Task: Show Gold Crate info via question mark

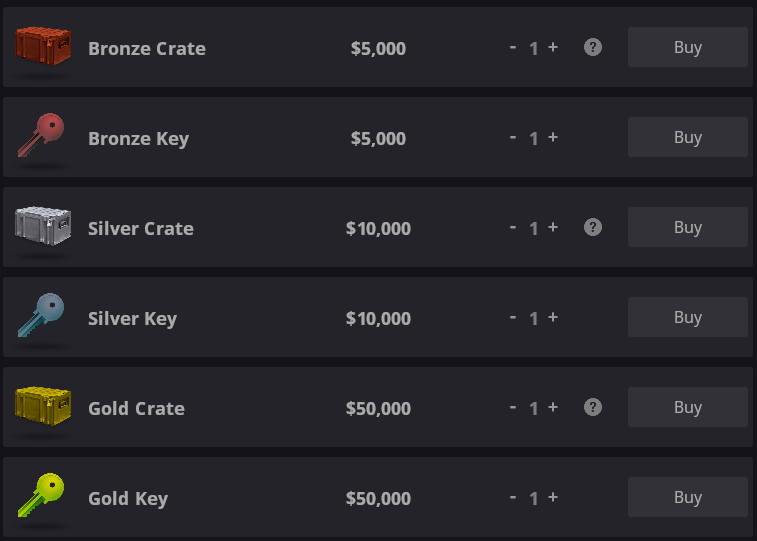Action: (x=593, y=407)
